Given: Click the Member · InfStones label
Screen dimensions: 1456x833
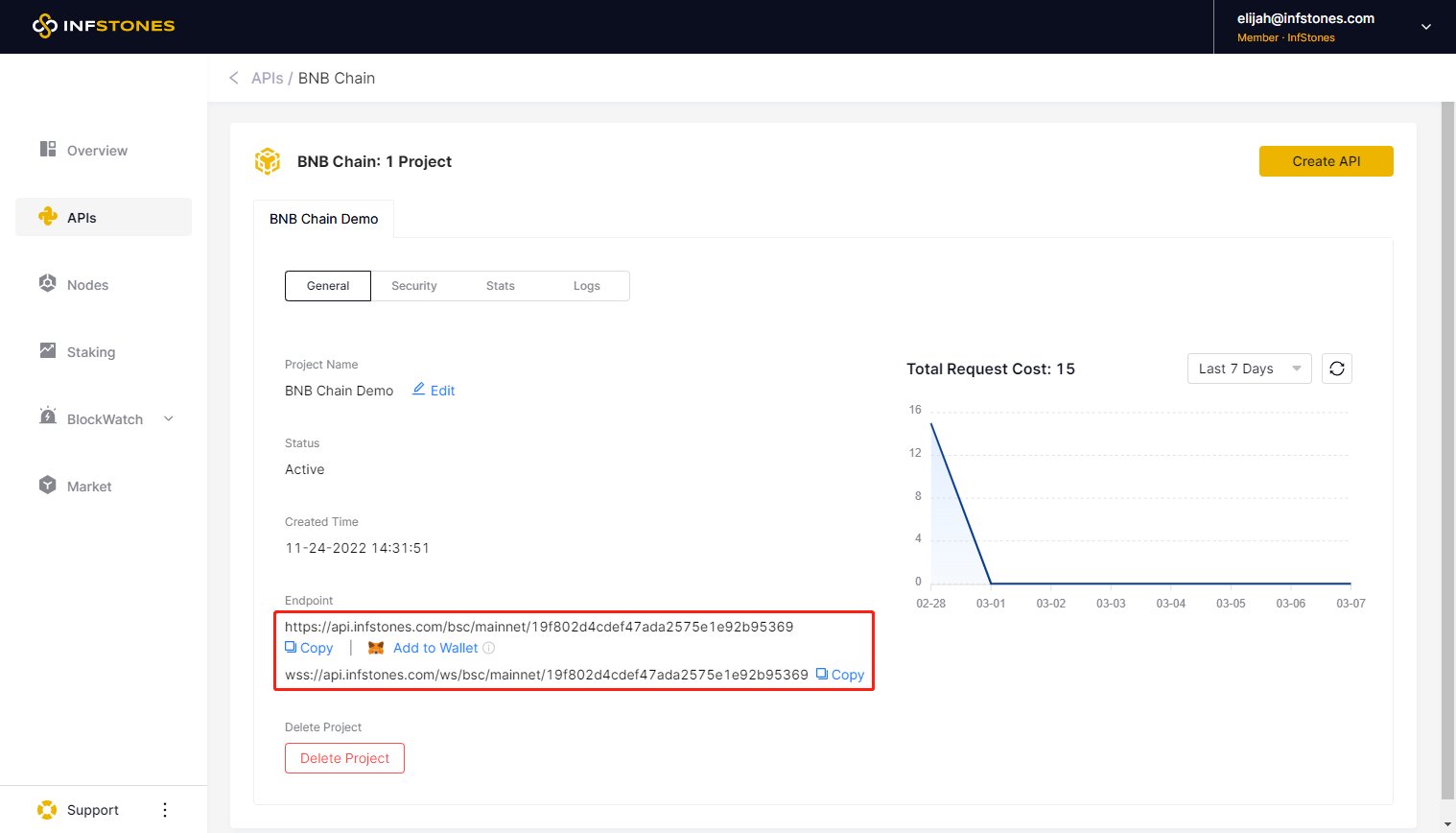Looking at the screenshot, I should pos(1286,37).
